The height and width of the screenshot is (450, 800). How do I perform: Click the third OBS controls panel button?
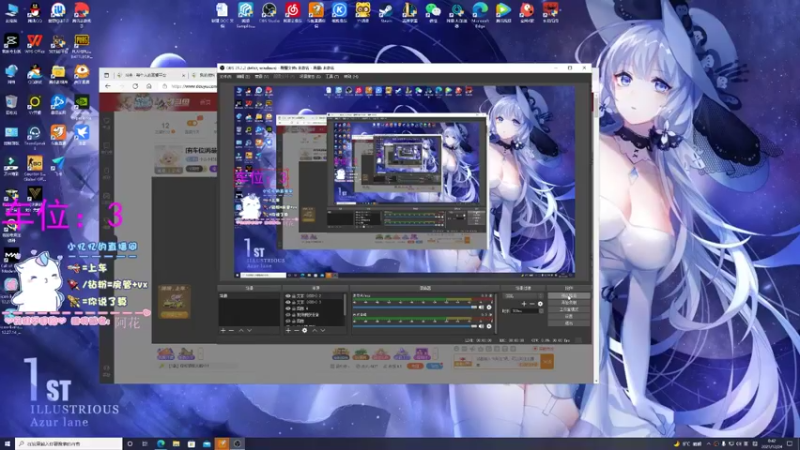tap(569, 309)
